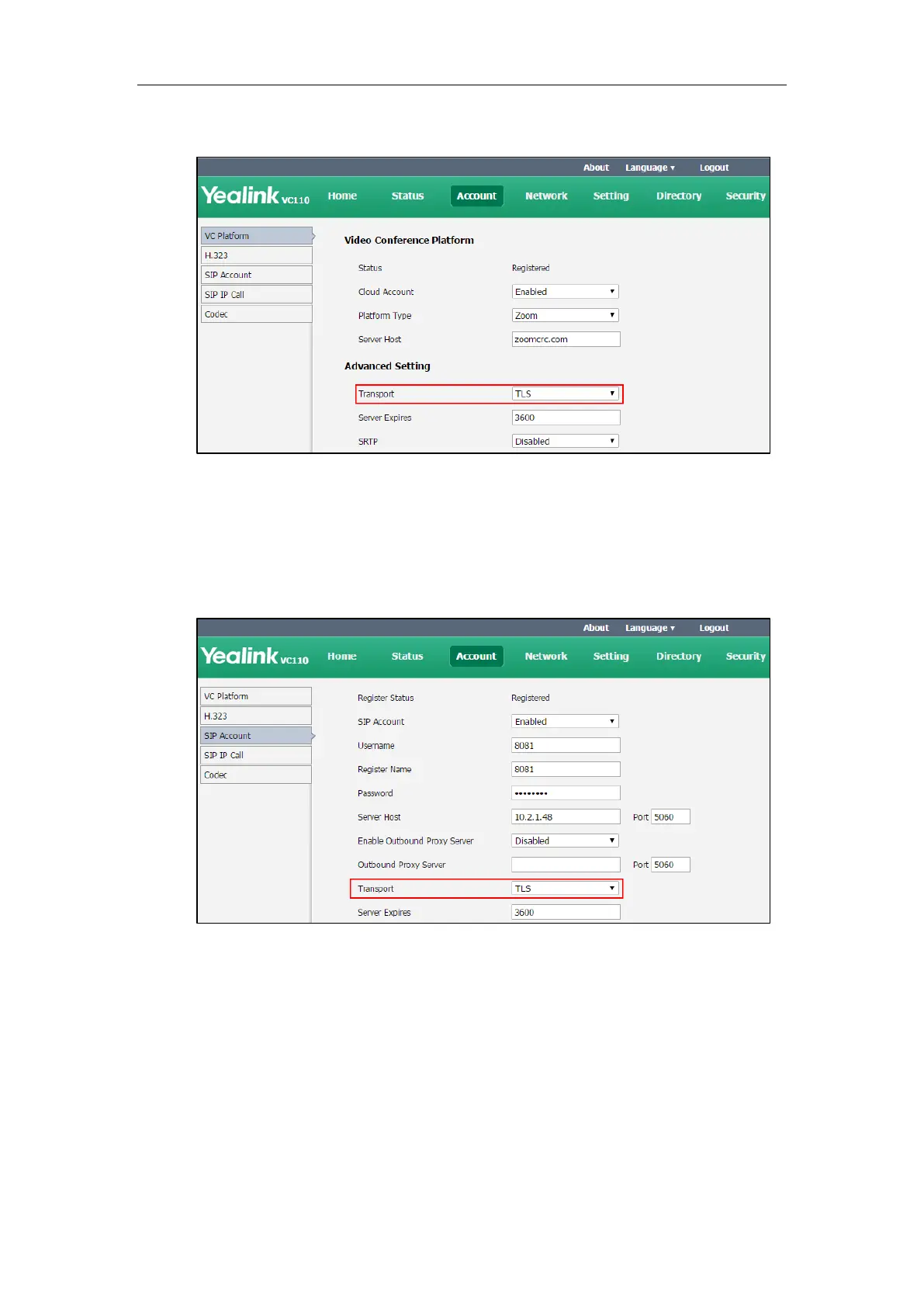Screen dimensions: 924x1307
Task: Click Home tab in bottom screenshot
Action: point(342,656)
